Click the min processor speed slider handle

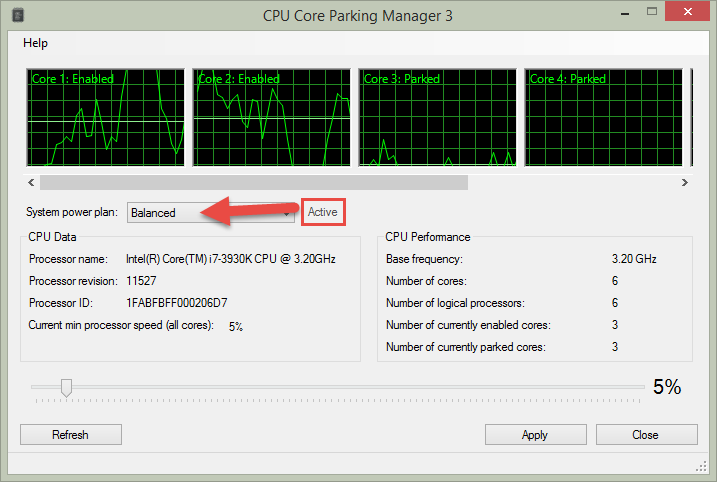coord(66,388)
